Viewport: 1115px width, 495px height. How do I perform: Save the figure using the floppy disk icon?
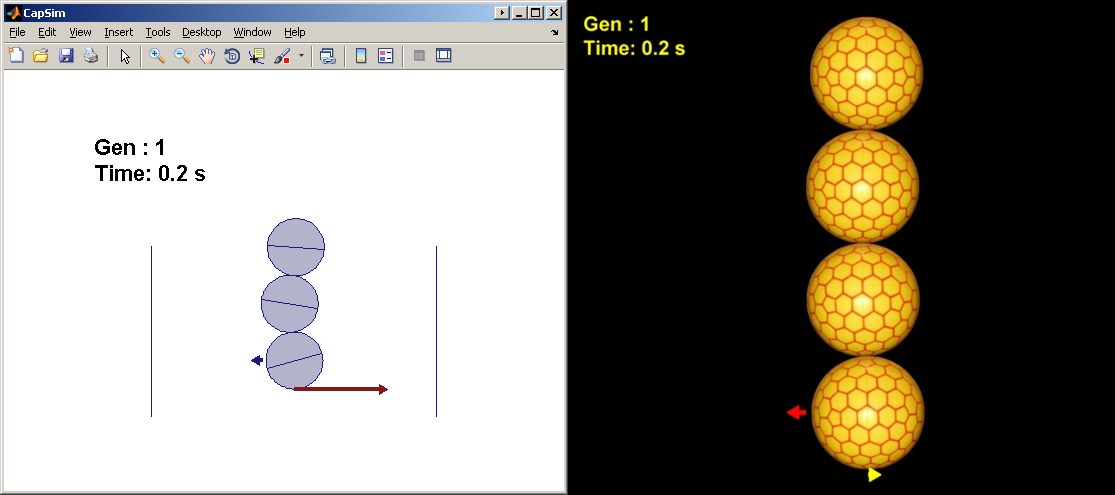coord(66,55)
